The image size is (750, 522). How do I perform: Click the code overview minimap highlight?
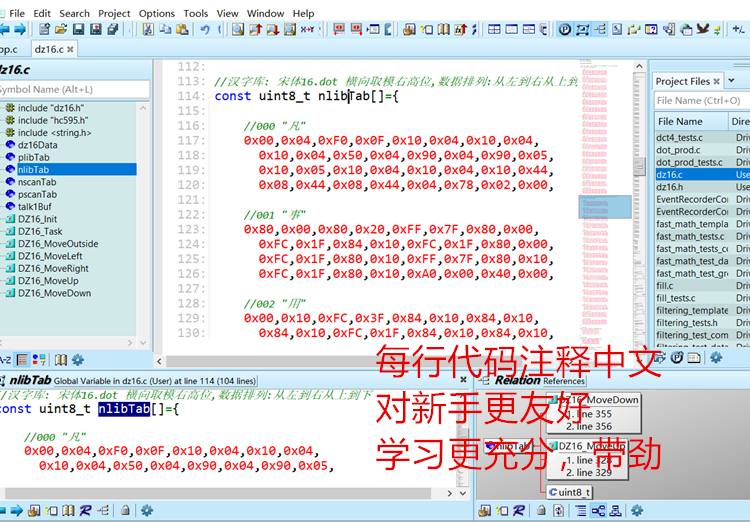605,207
